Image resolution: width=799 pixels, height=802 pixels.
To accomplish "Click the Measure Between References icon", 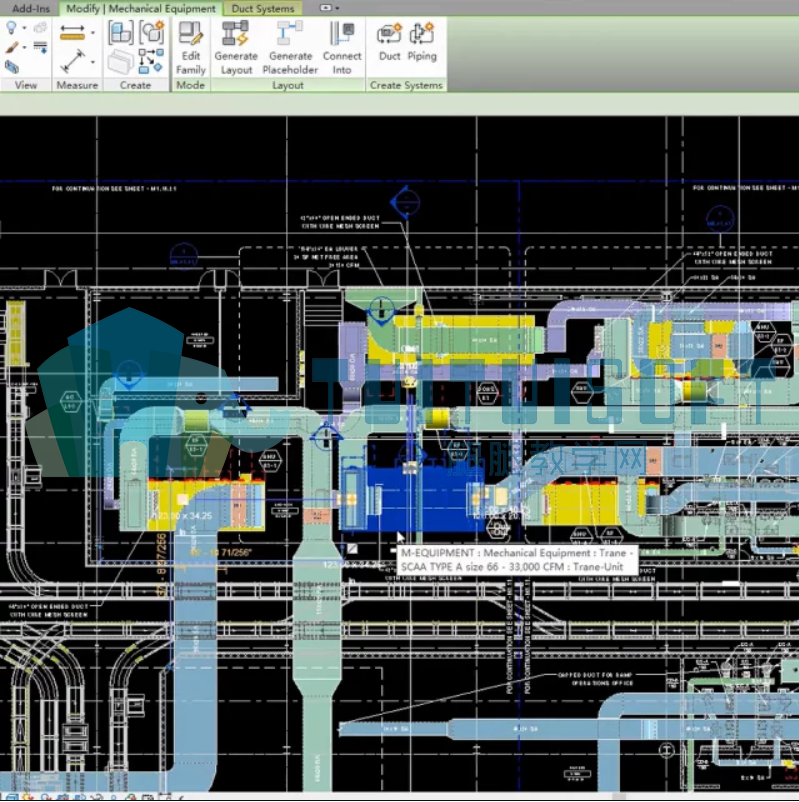I will [72, 32].
